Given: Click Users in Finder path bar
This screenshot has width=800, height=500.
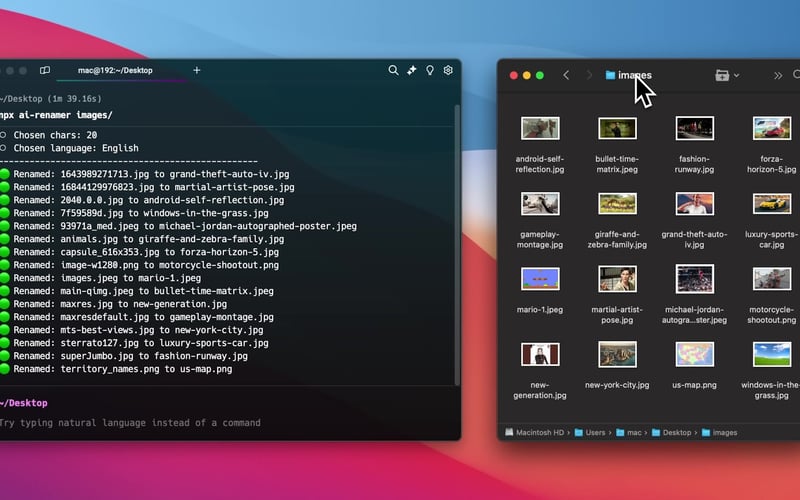Looking at the screenshot, I should click(590, 433).
